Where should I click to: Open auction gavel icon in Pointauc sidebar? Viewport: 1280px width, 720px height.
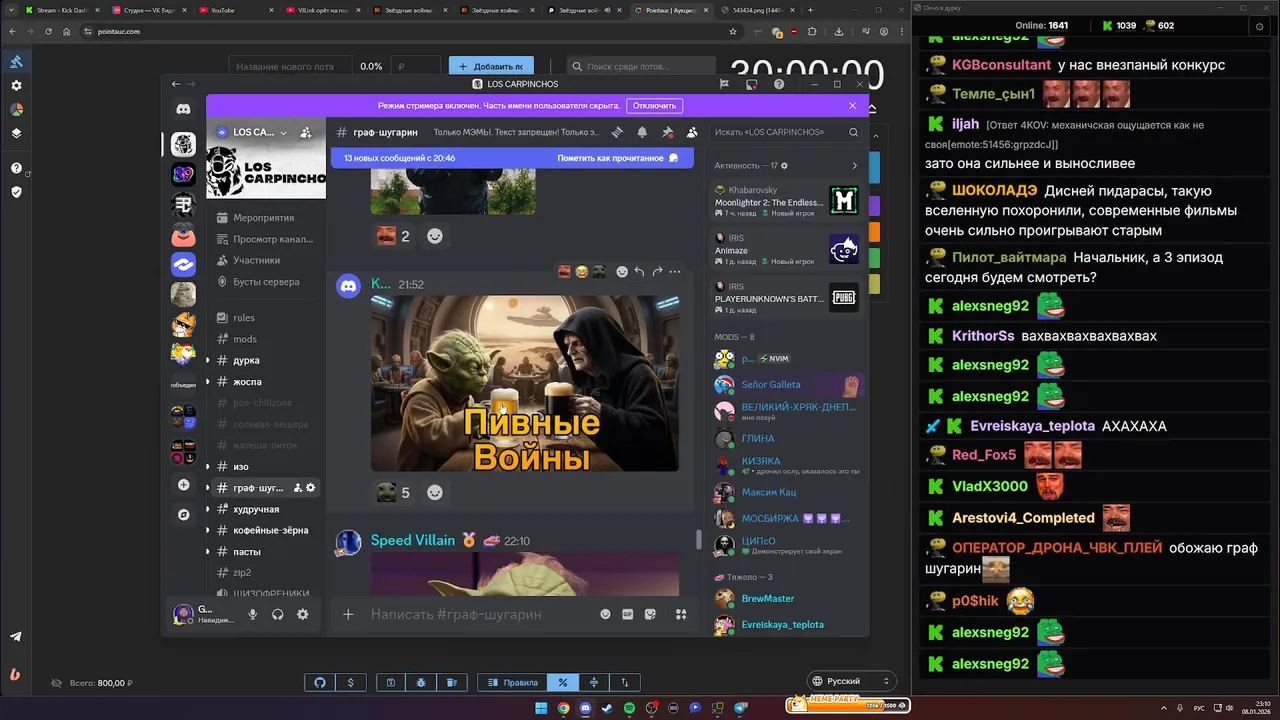pos(16,62)
